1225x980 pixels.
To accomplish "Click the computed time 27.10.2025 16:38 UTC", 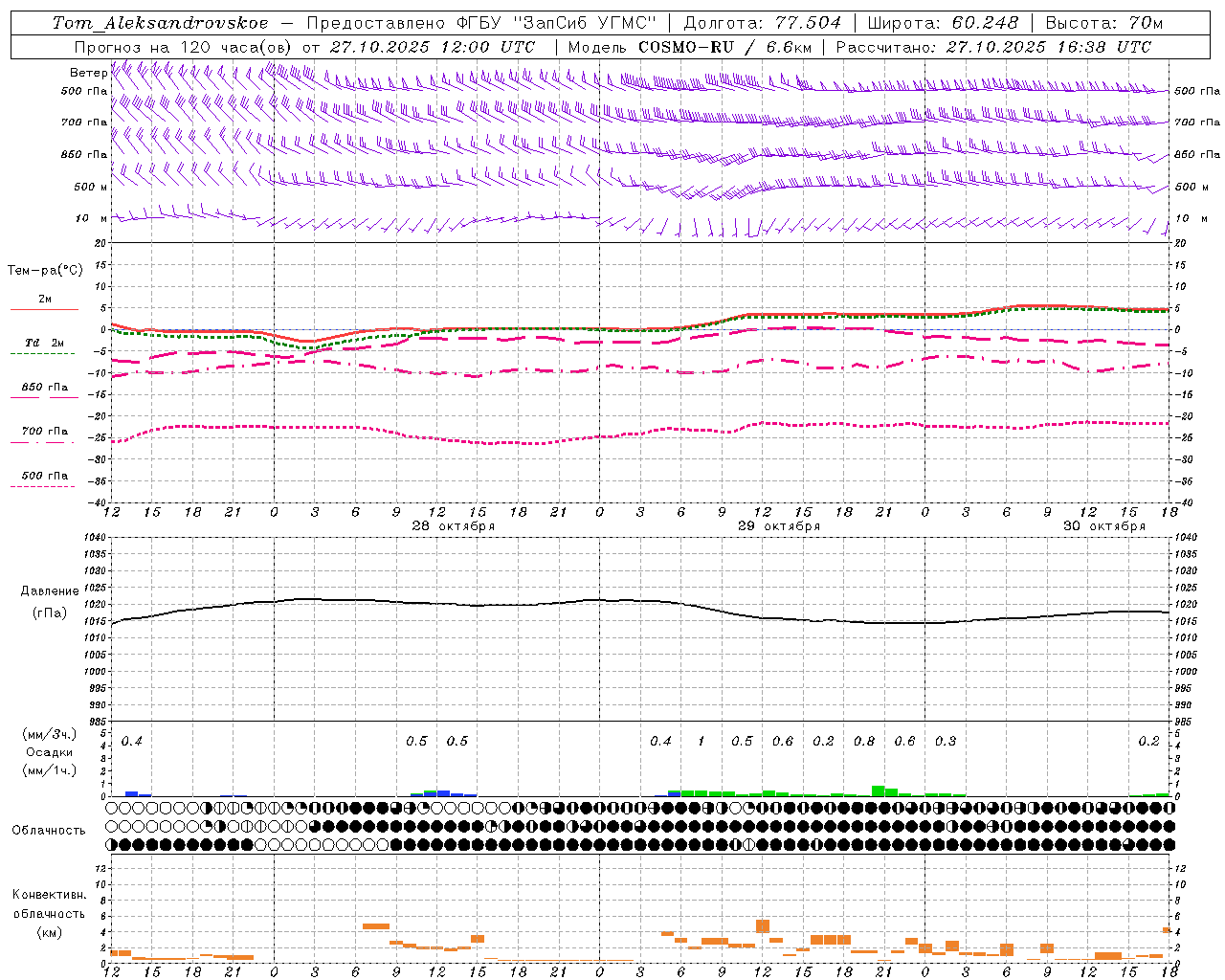I will [1049, 47].
